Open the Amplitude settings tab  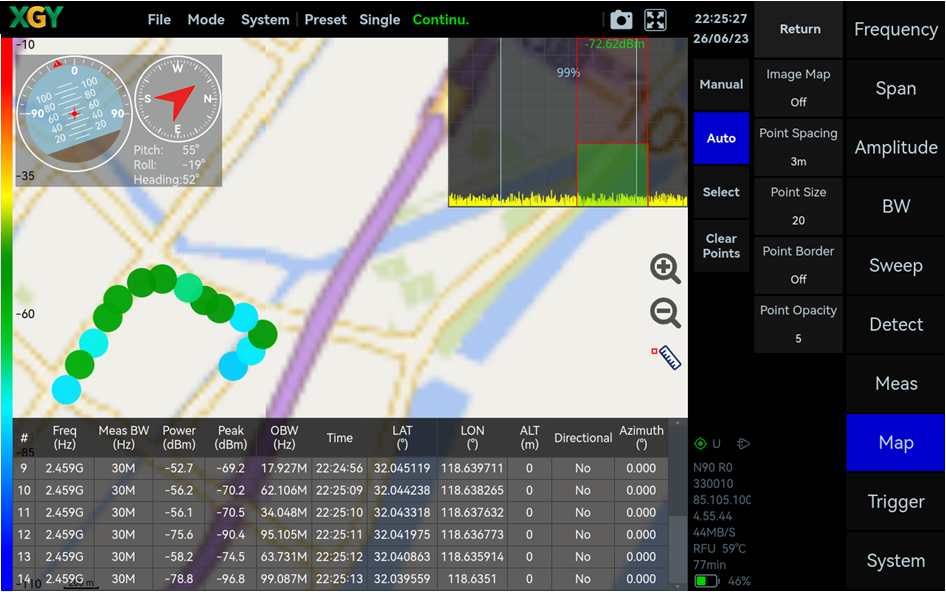coord(896,147)
